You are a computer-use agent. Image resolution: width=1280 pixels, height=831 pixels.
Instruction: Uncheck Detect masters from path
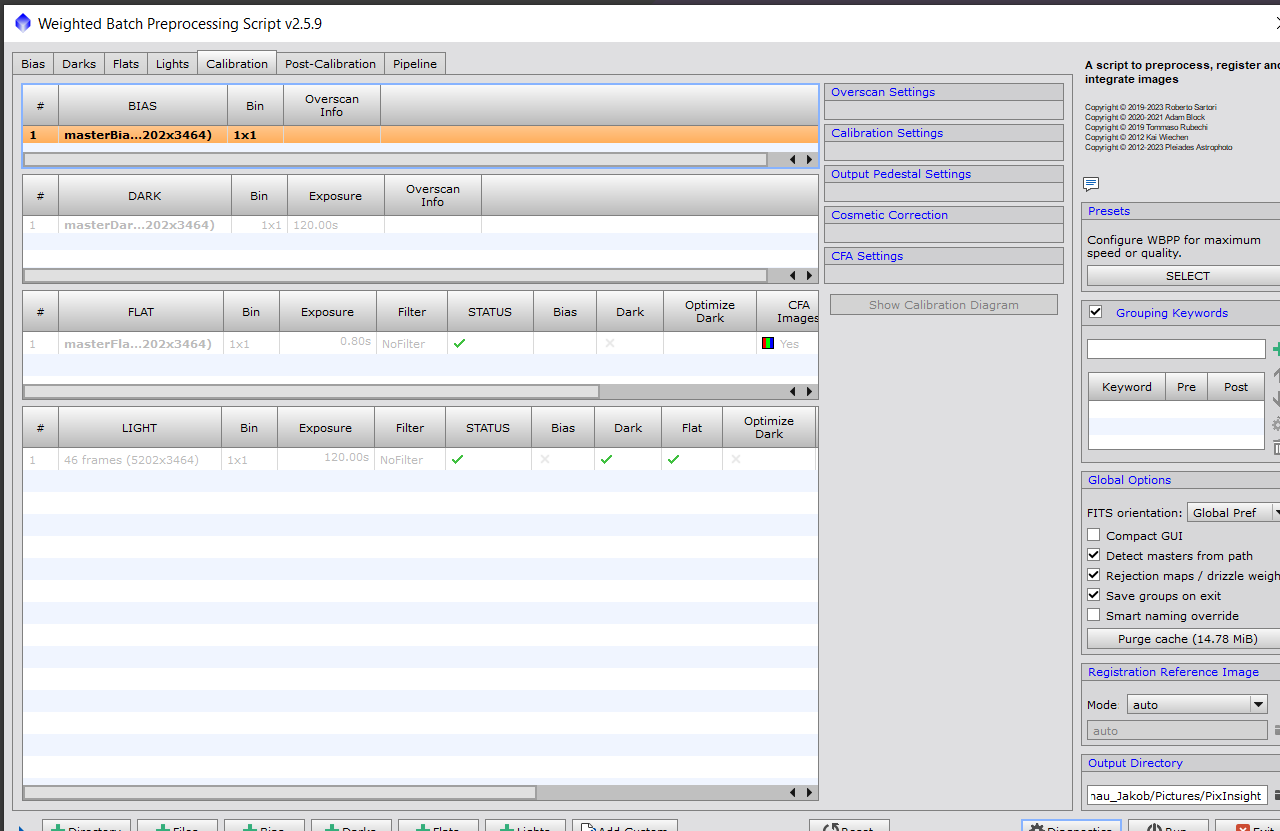pyautogui.click(x=1094, y=555)
